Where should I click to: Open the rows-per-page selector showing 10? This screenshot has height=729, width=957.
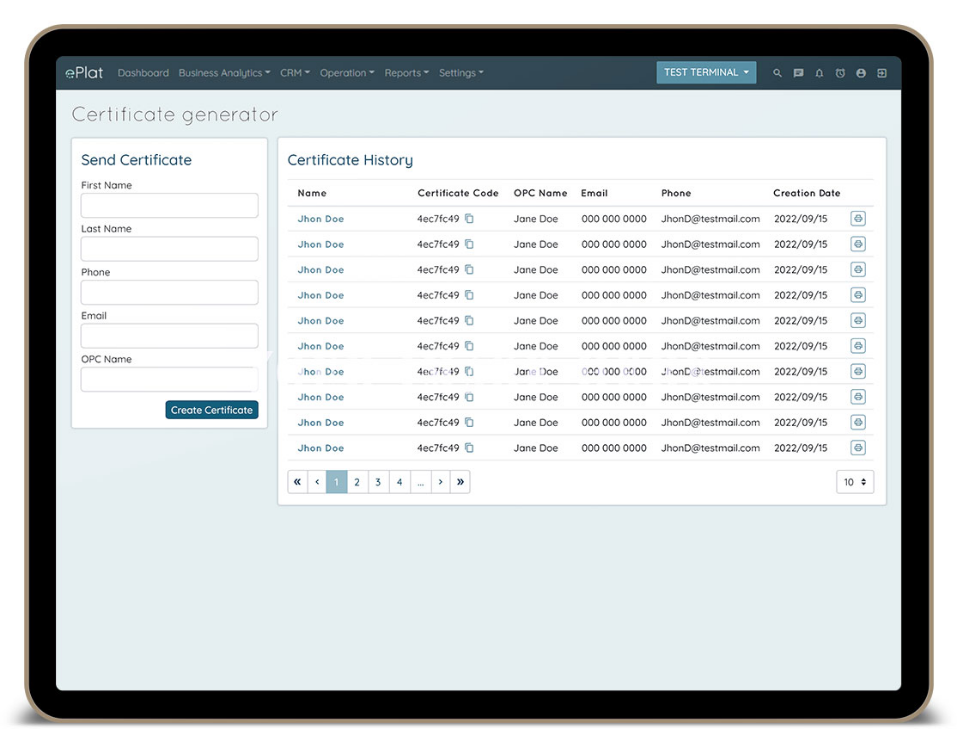tap(854, 482)
